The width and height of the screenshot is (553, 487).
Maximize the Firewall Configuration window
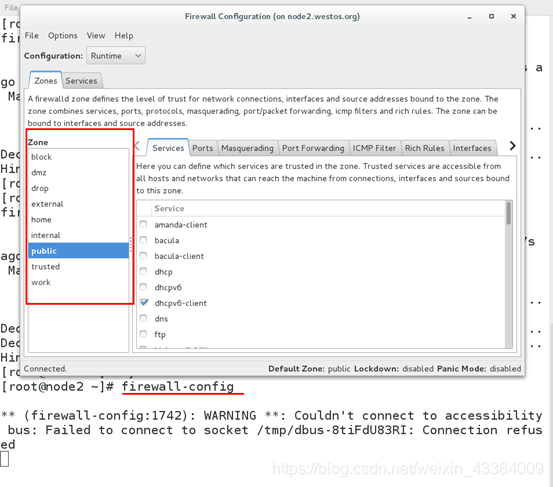coord(491,17)
